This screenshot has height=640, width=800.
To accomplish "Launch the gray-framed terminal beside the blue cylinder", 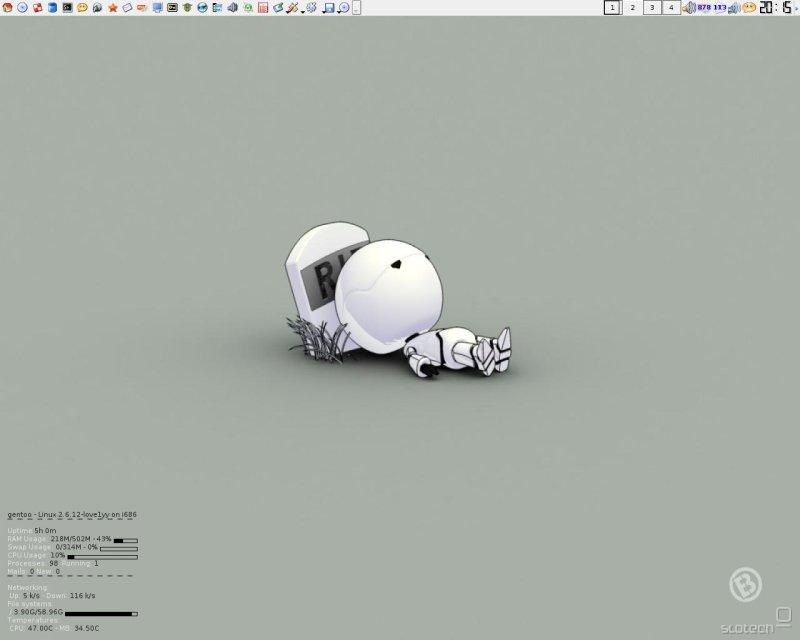I will (x=67, y=7).
